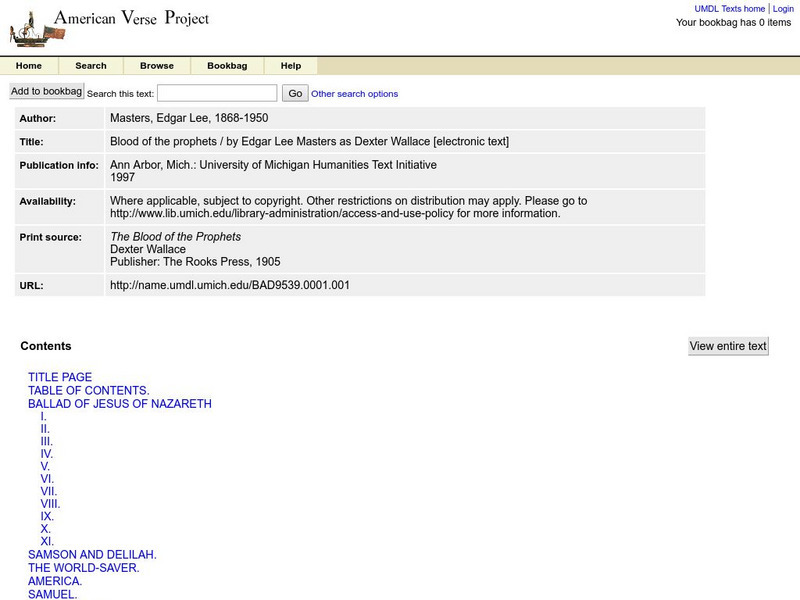Switch to the Search tab
This screenshot has width=800, height=600.
(x=91, y=65)
